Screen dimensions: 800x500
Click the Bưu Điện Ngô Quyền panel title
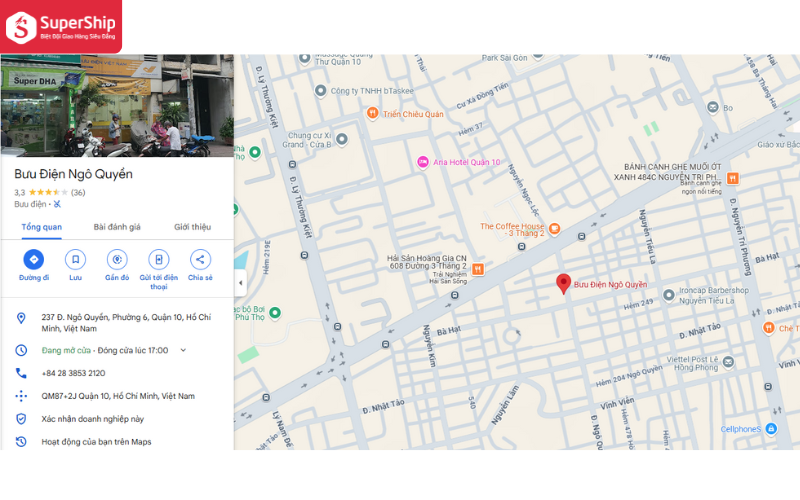coord(73,174)
